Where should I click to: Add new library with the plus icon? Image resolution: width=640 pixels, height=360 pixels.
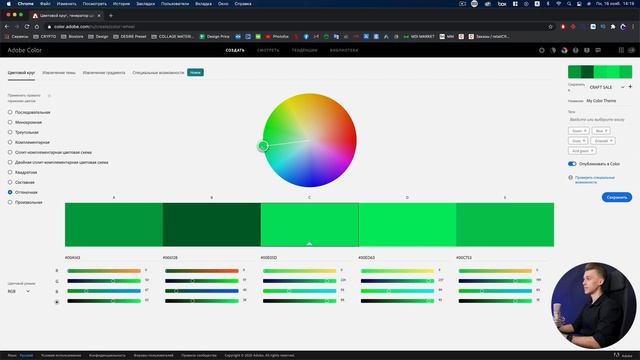tap(630, 87)
